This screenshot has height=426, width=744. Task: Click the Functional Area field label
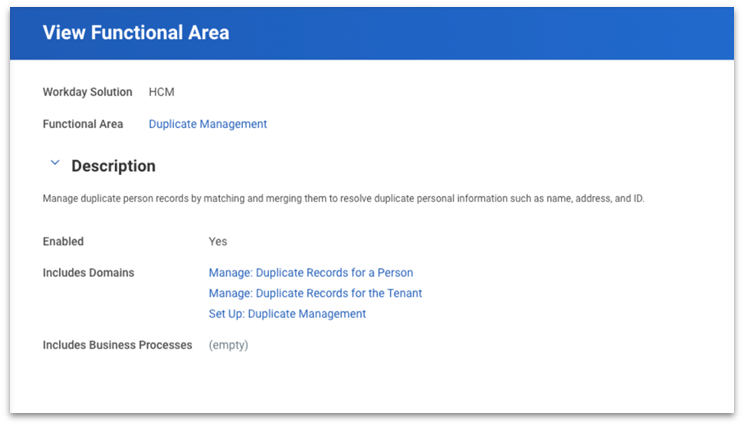pyautogui.click(x=83, y=124)
